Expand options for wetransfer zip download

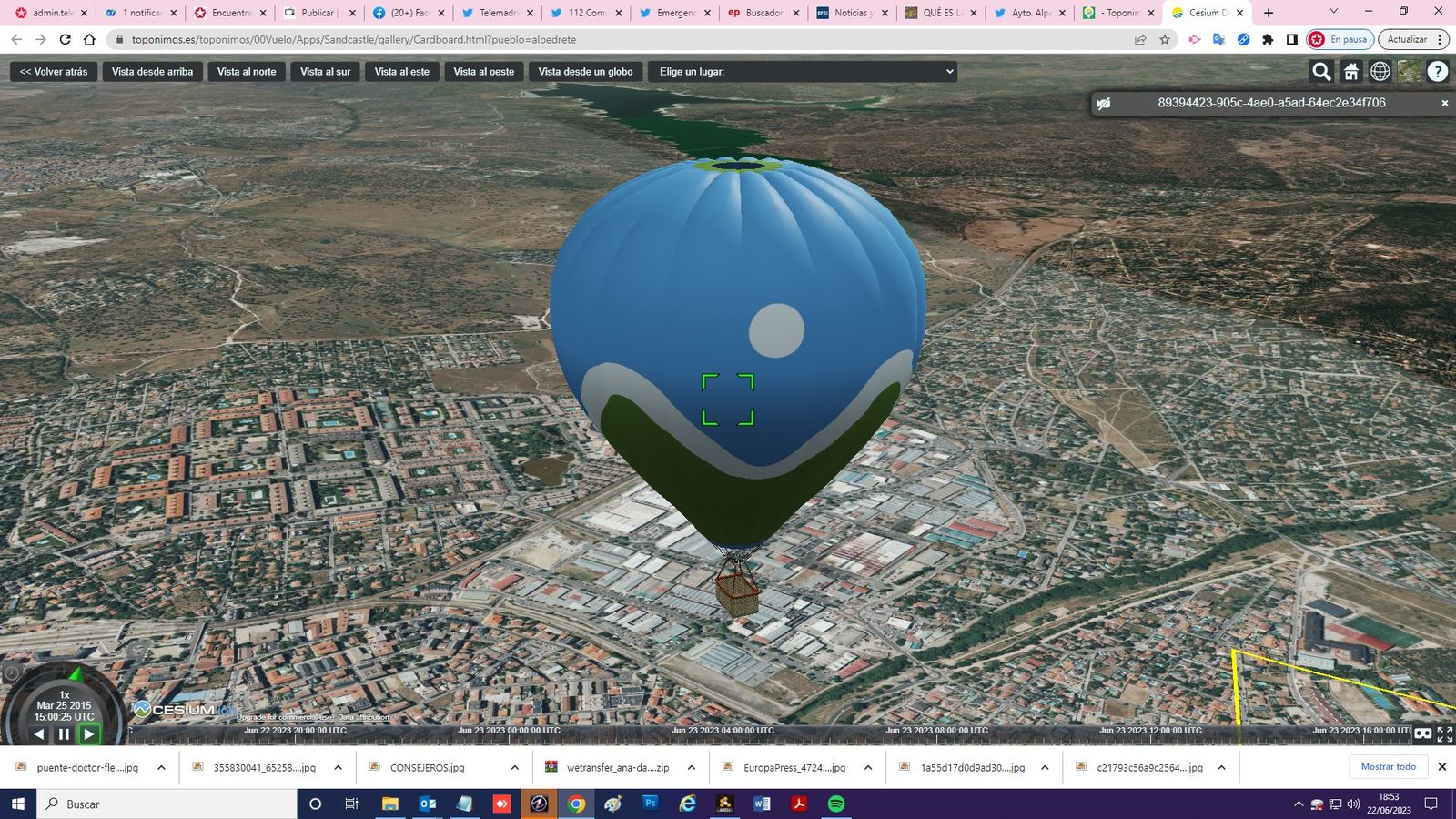click(x=691, y=767)
